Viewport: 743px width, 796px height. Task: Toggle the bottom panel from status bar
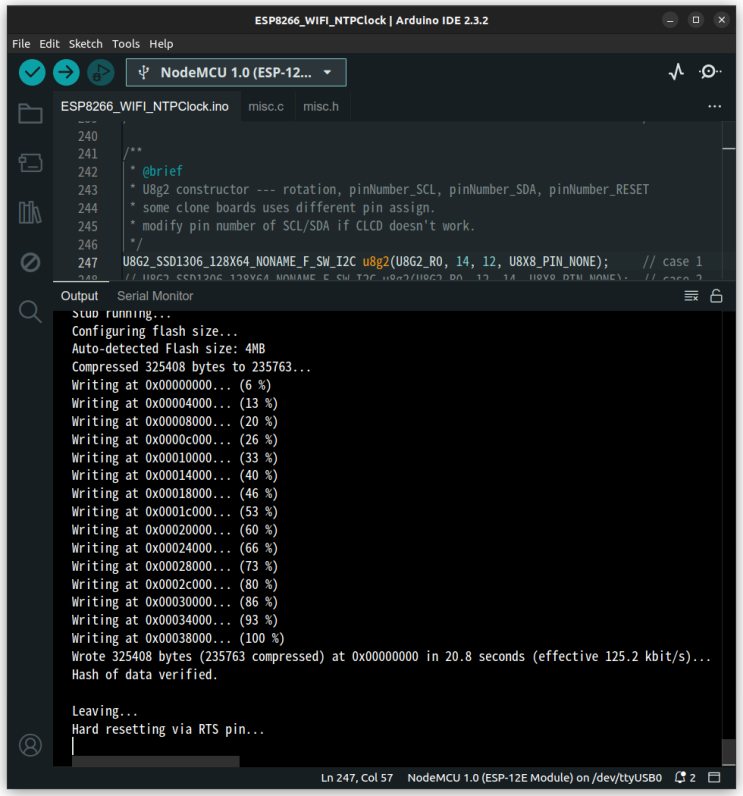pos(715,777)
